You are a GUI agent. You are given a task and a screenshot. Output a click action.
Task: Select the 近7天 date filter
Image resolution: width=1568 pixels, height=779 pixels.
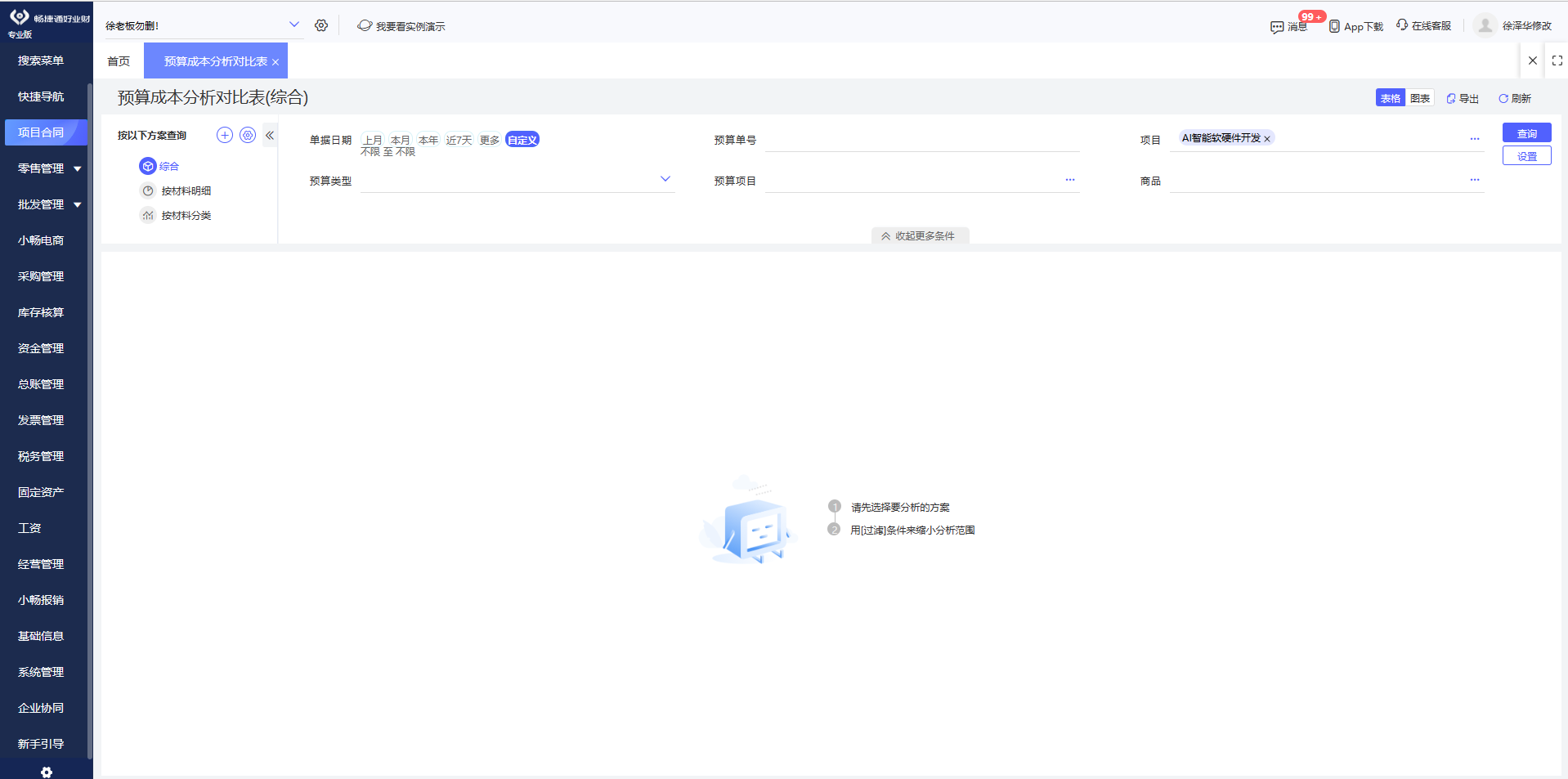pyautogui.click(x=459, y=139)
